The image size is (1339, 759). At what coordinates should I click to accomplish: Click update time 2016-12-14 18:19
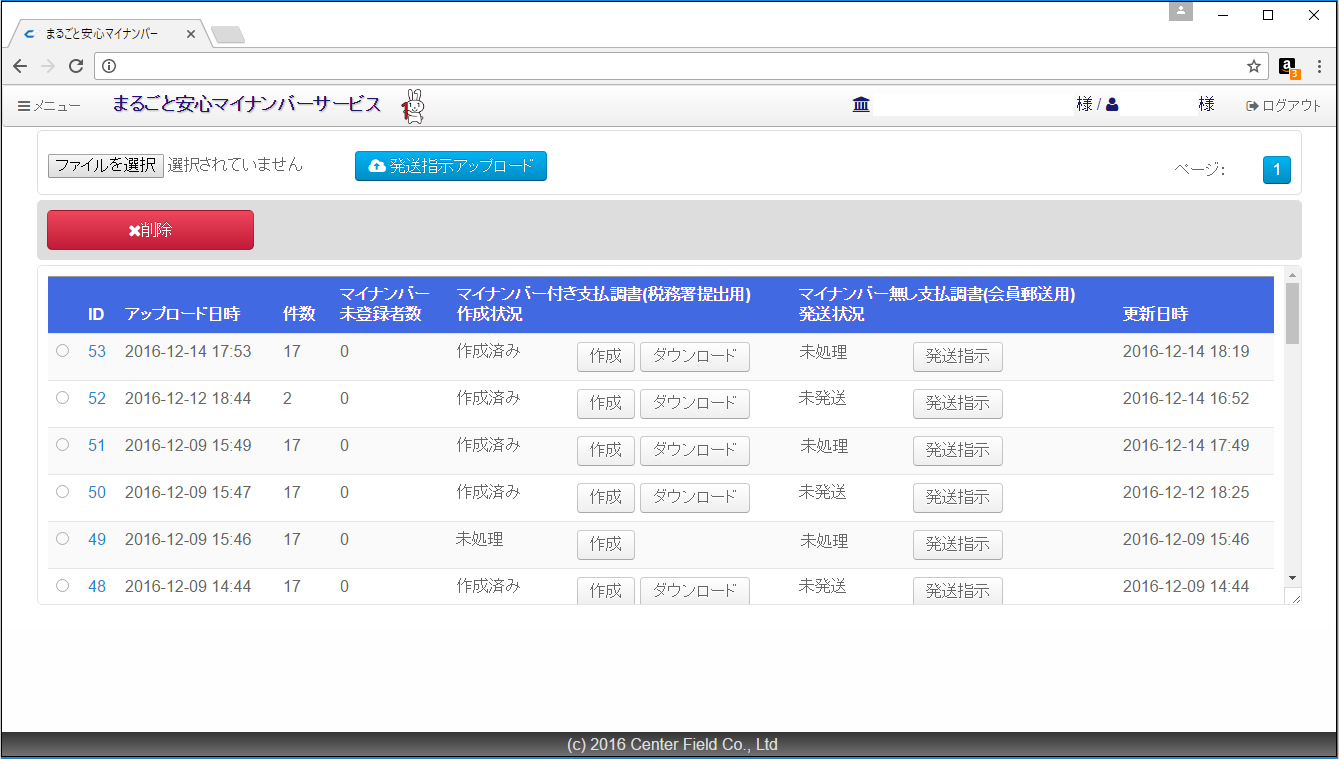(x=1186, y=351)
